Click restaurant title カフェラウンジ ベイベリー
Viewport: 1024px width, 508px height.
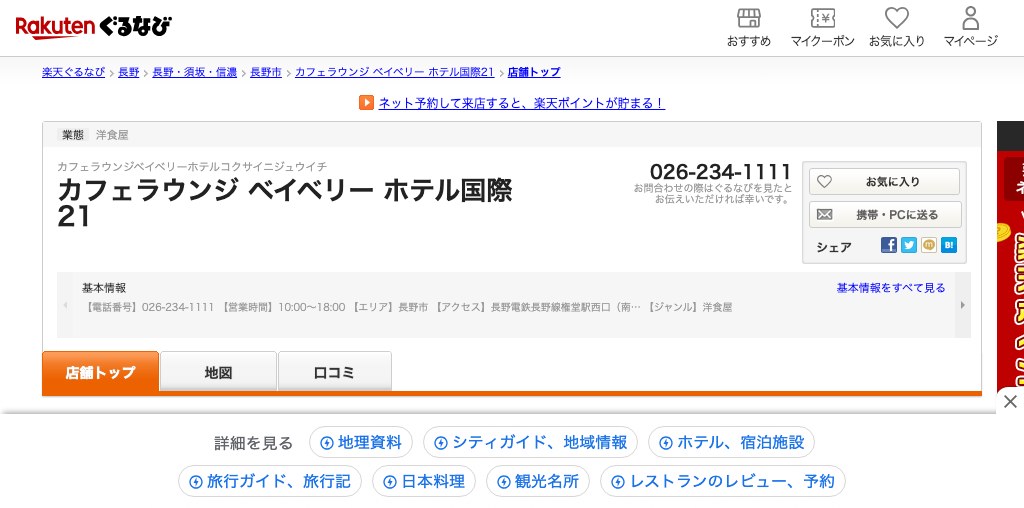(x=285, y=203)
